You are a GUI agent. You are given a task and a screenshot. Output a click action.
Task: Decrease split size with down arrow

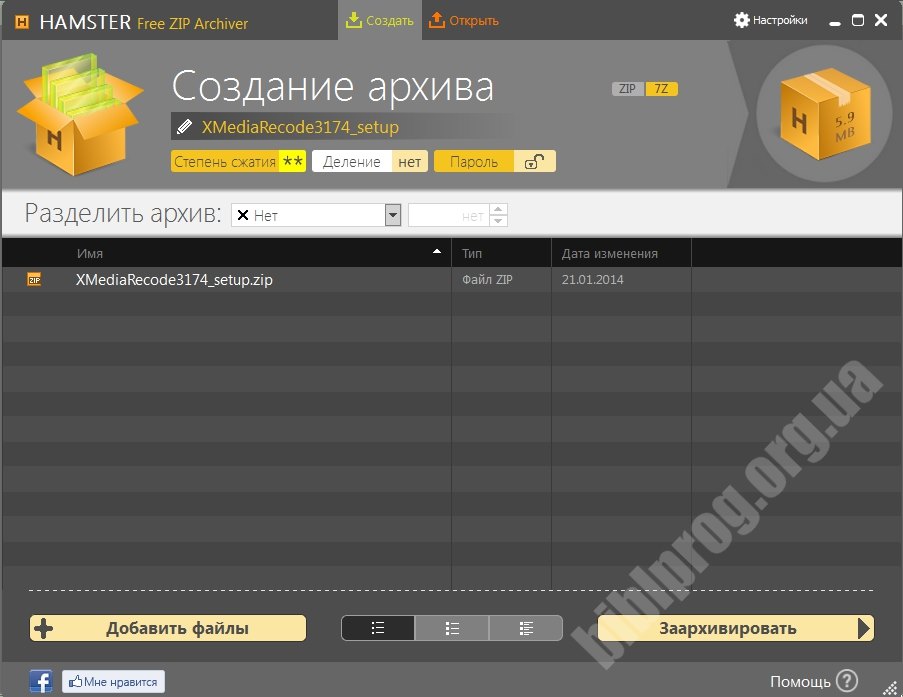499,221
